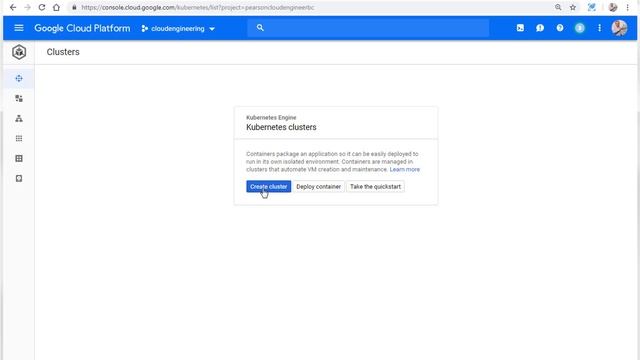Viewport: 640px width, 360px height.
Task: Bookmark this page with the star icon
Action: (x=573, y=7)
